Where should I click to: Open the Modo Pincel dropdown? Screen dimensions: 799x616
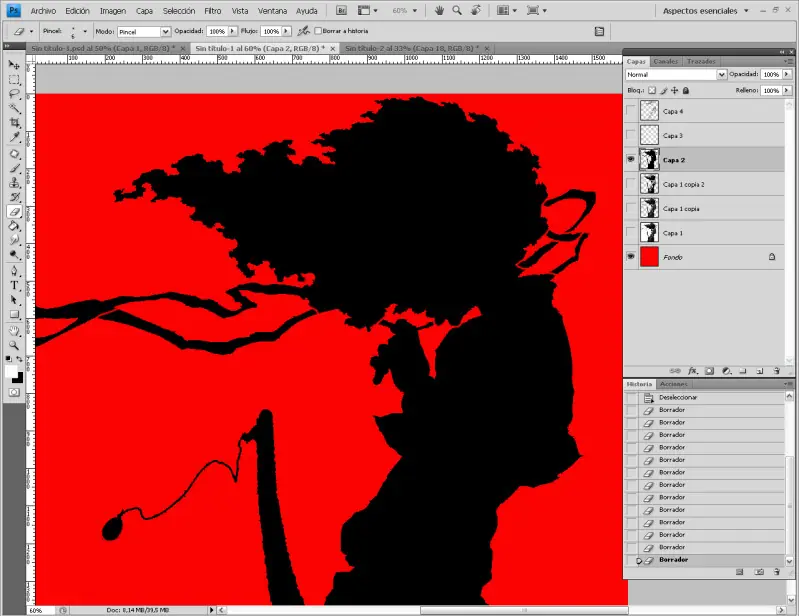(x=165, y=32)
